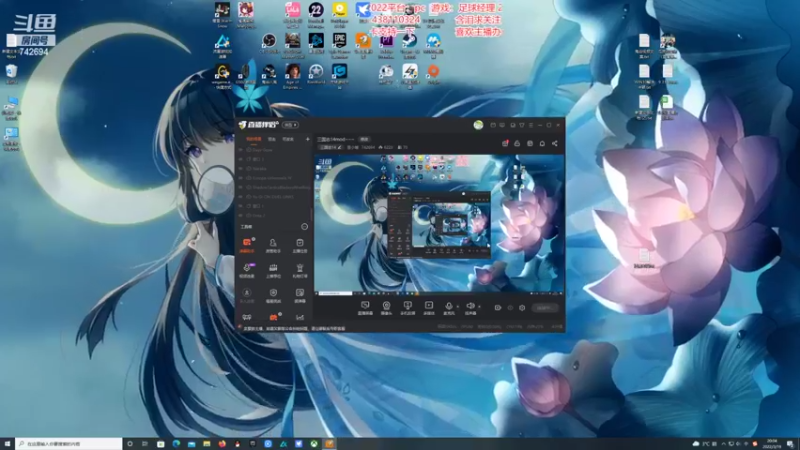Open the speaker options arrow
The width and height of the screenshot is (800, 450).
tap(479, 306)
